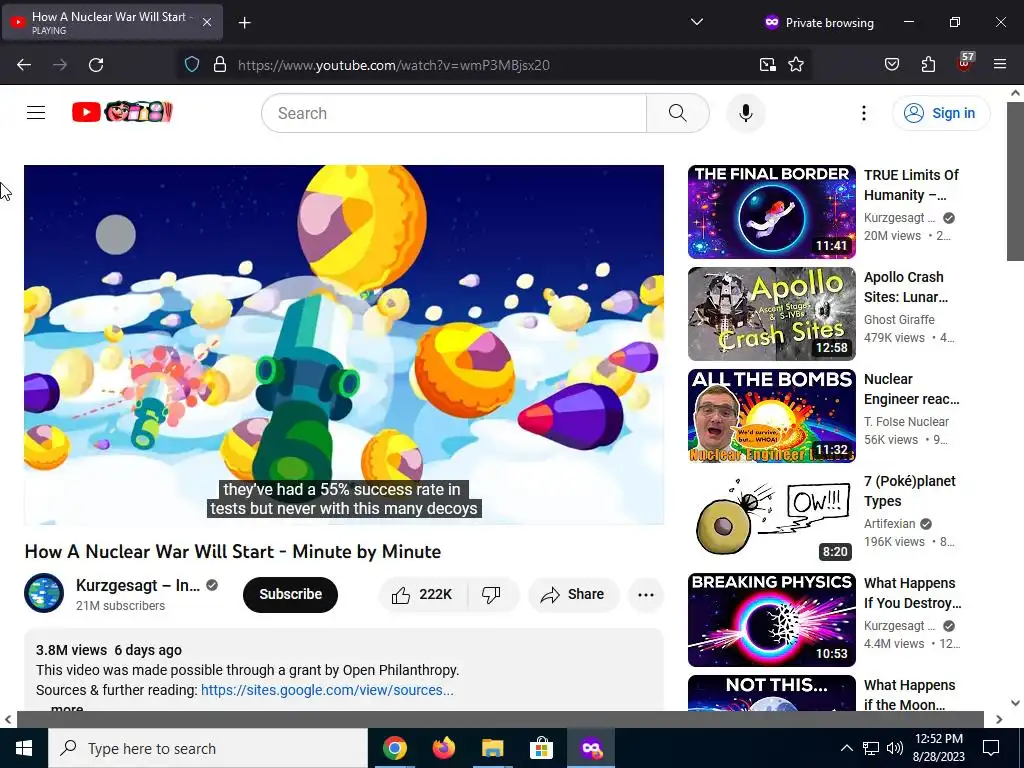Open Microsoft Store from taskbar
This screenshot has width=1024, height=768.
coord(541,748)
